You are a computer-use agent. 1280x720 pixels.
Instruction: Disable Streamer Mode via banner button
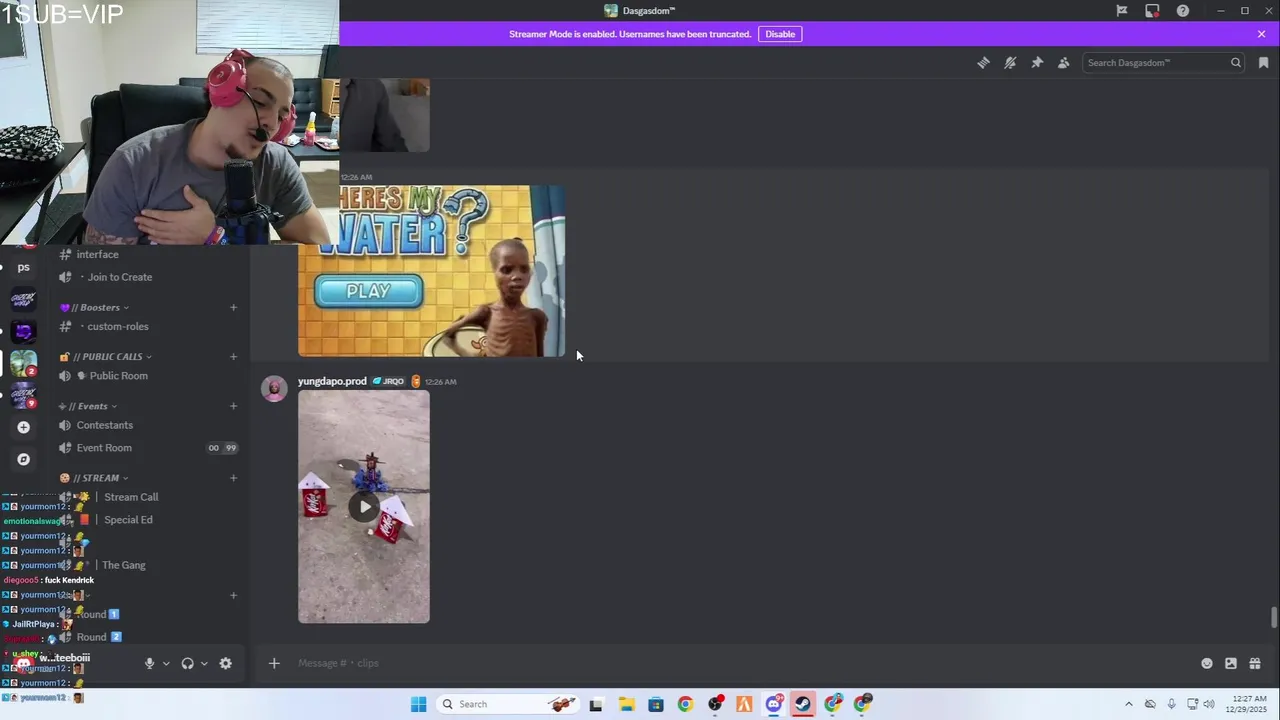(x=780, y=34)
